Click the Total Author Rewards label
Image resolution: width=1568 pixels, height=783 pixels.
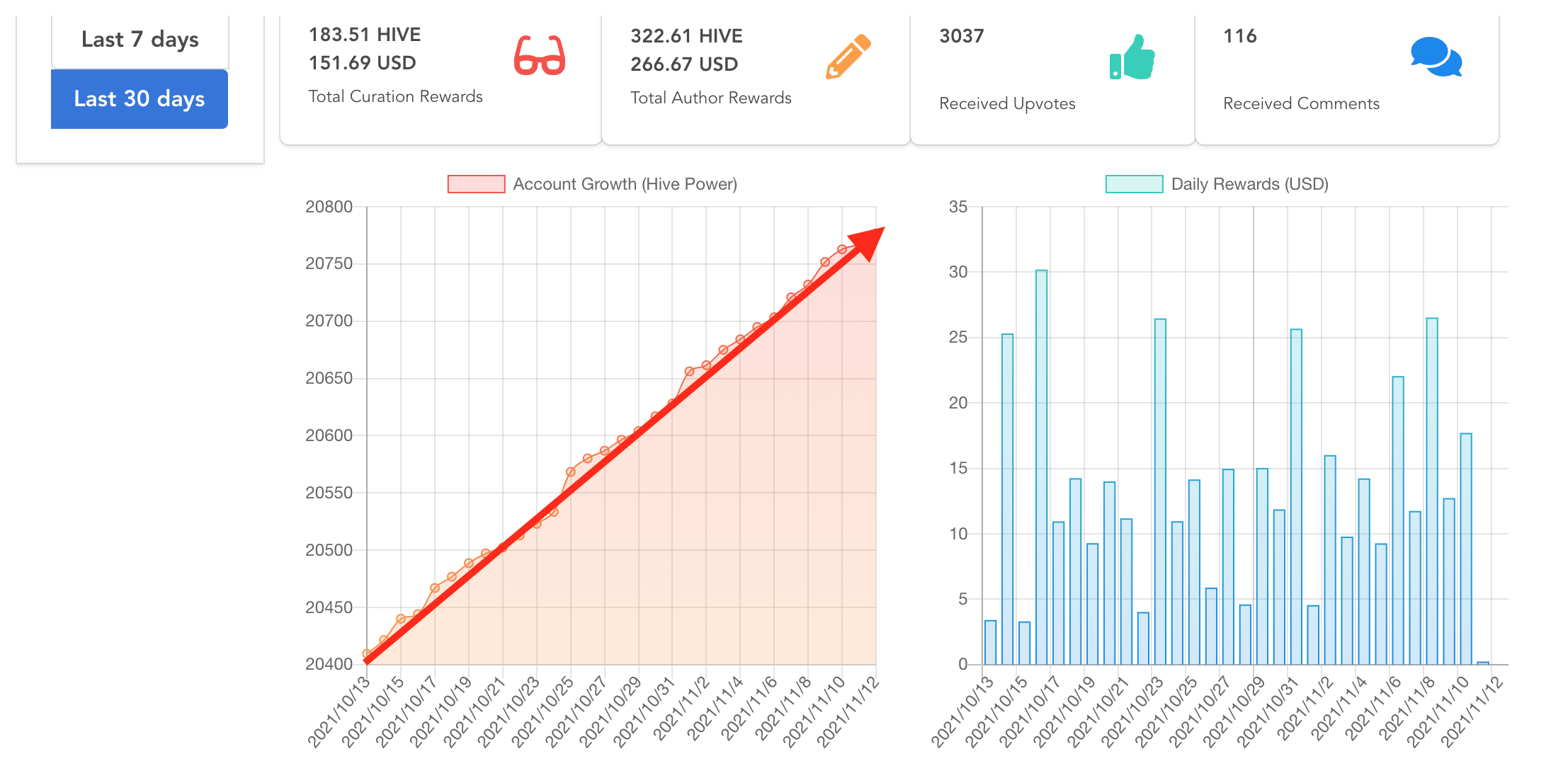[x=710, y=98]
